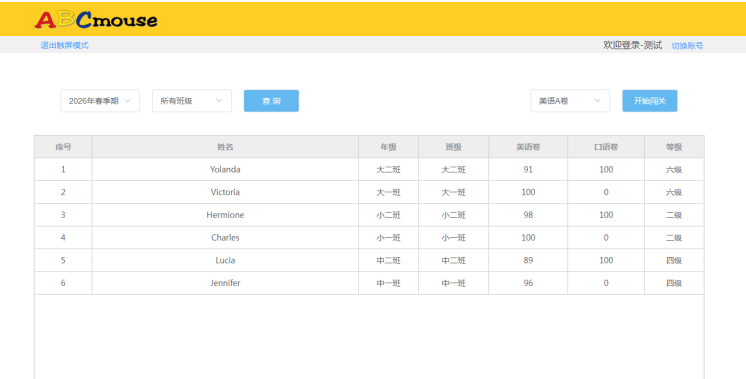746x379 pixels.
Task: Click Yolanda's 美语卷 score 91
Action: pyautogui.click(x=528, y=169)
